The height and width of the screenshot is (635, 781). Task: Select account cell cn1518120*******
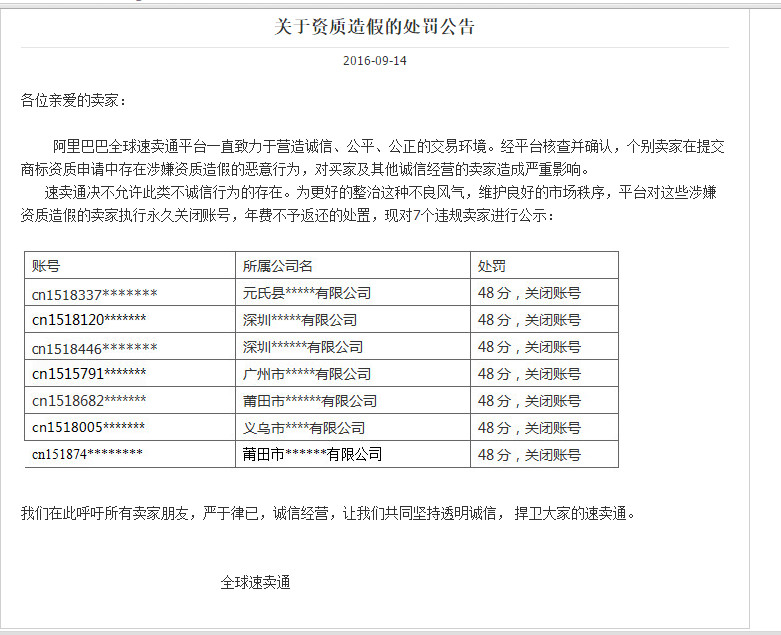tap(130, 319)
